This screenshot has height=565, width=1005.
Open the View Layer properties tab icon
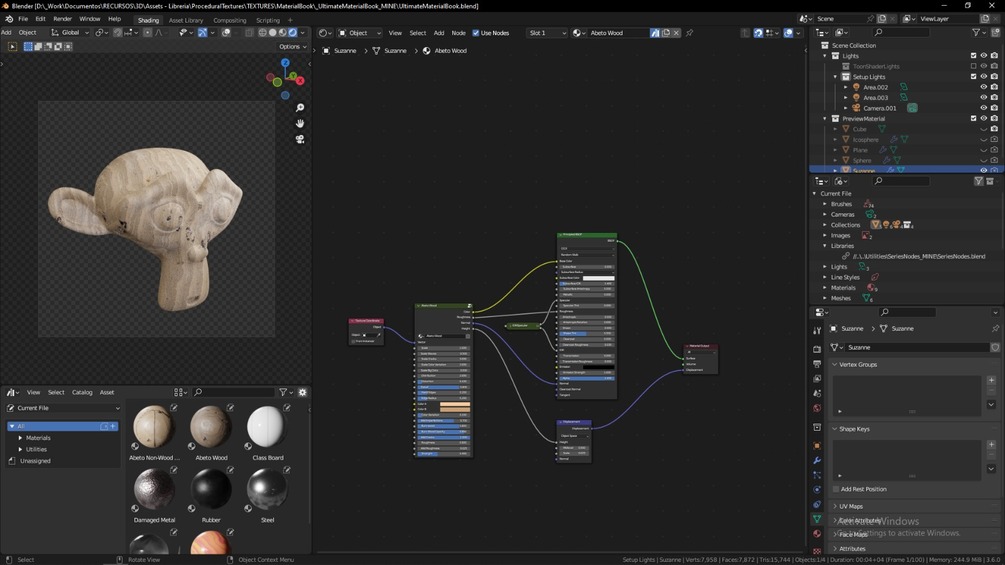pyautogui.click(x=817, y=379)
